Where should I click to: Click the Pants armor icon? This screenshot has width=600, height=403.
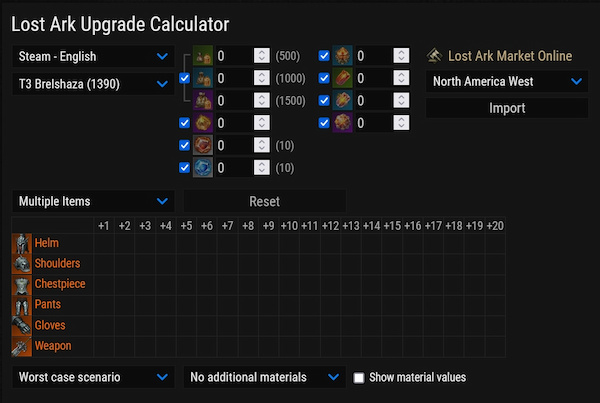22,304
